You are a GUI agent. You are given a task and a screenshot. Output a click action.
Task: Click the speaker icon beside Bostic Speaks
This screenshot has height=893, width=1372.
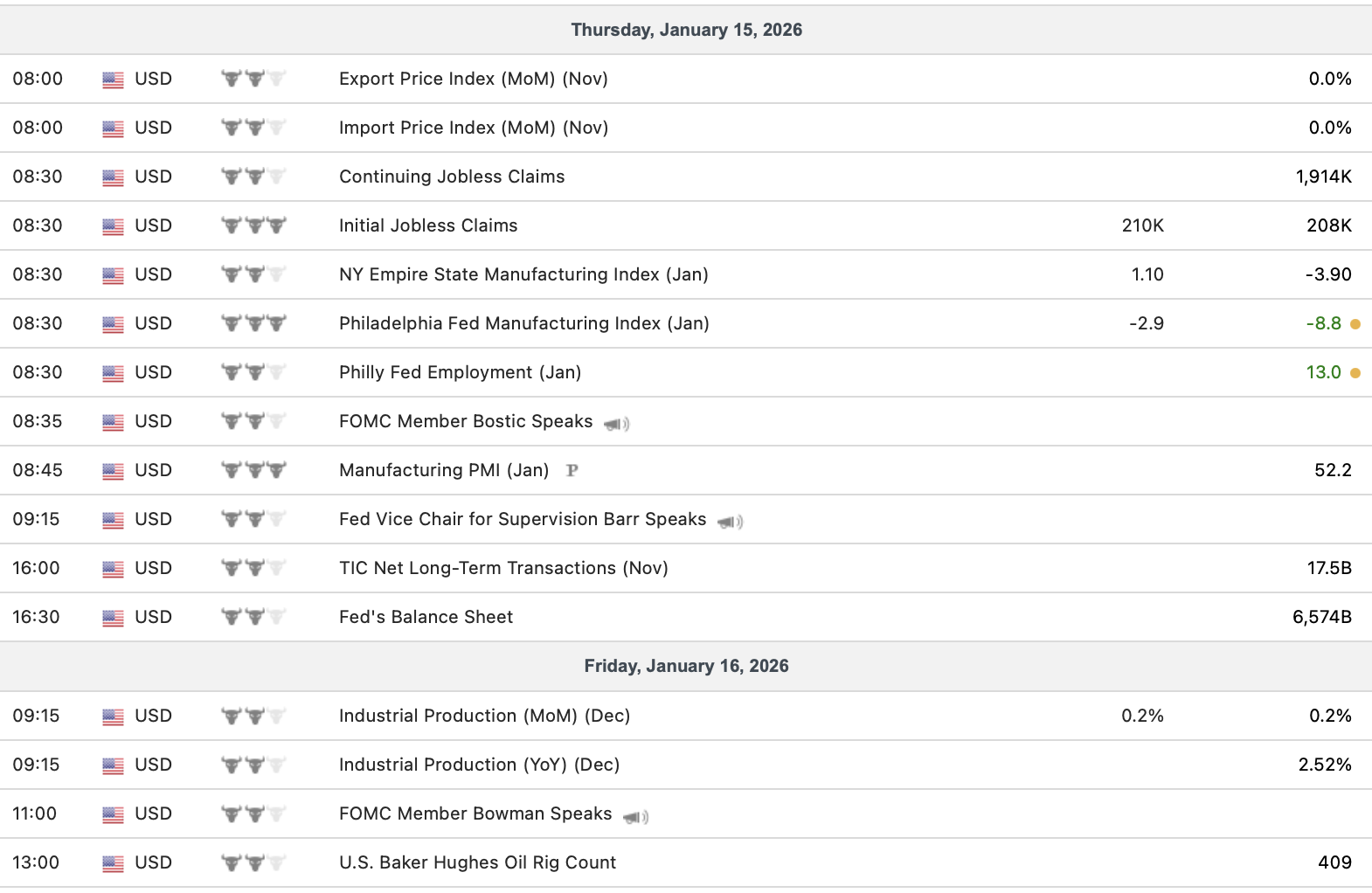point(616,424)
